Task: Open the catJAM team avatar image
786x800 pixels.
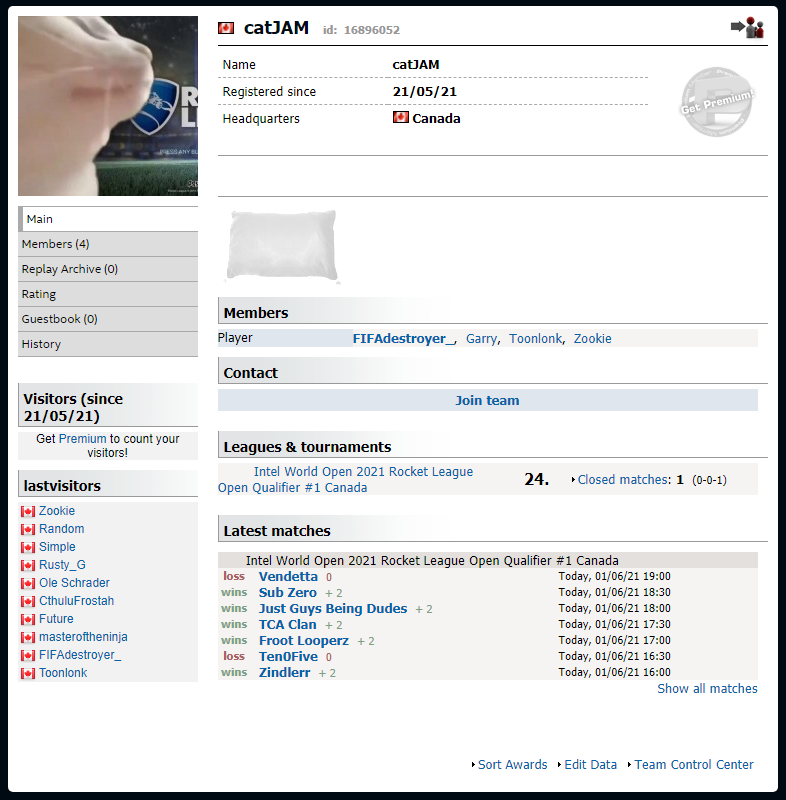Action: [108, 106]
